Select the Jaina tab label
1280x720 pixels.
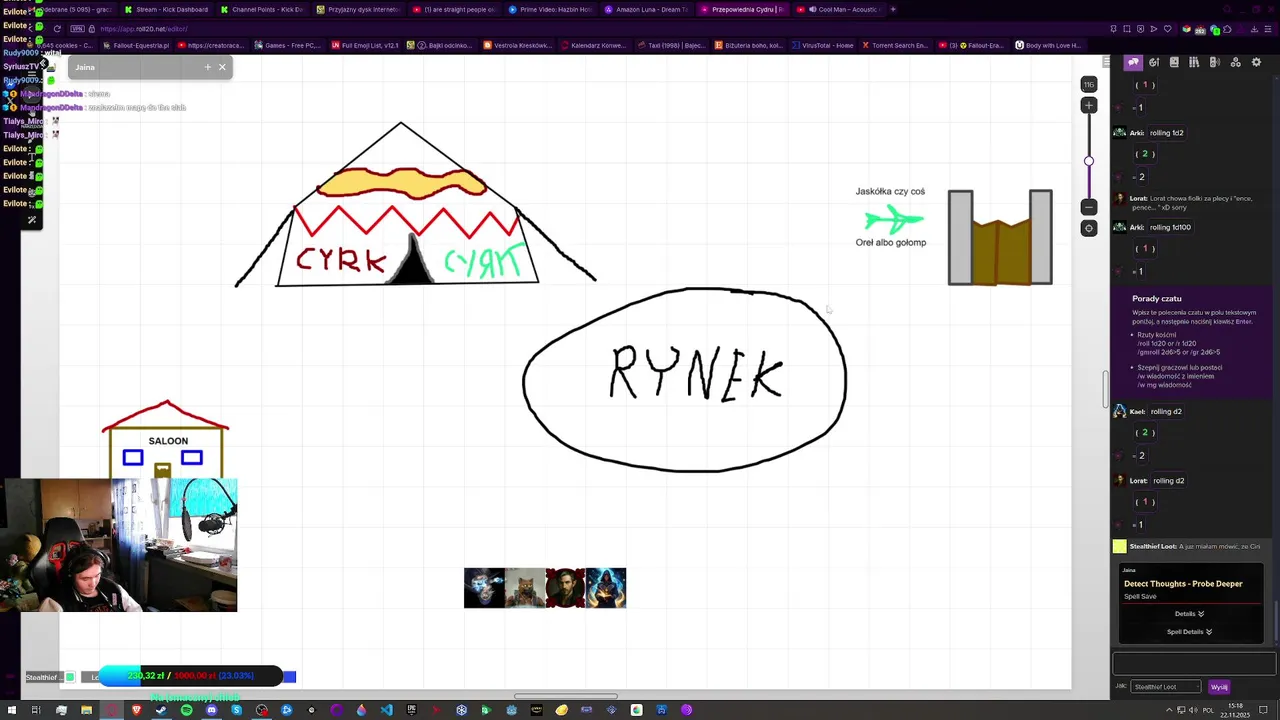[85, 67]
